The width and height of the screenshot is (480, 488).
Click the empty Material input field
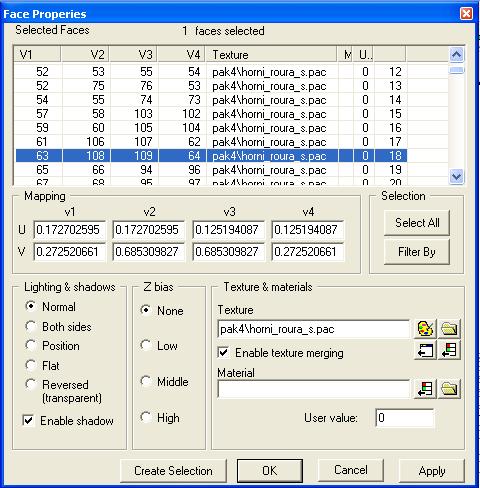coord(313,389)
